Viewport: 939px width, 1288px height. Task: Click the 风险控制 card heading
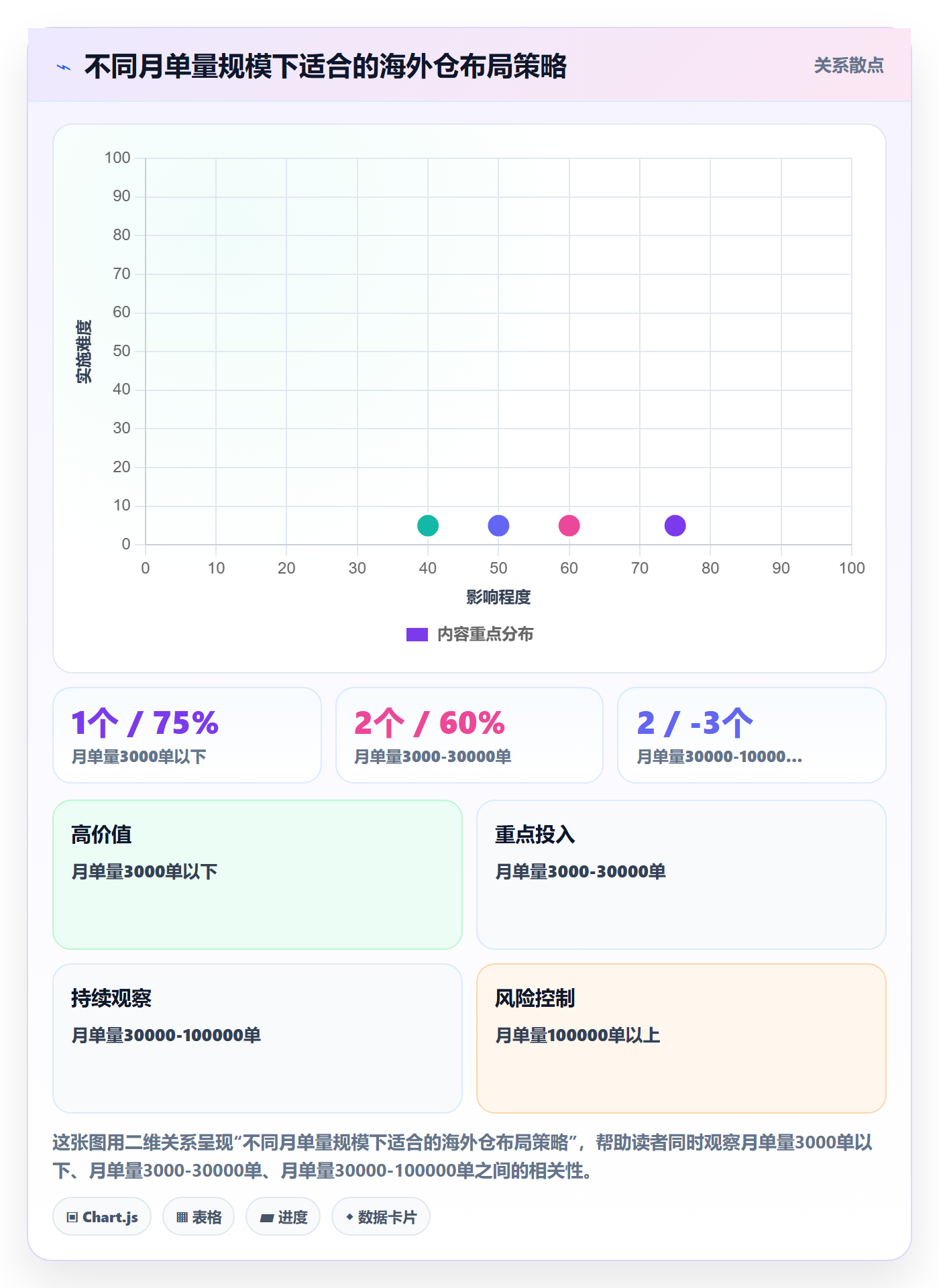[x=535, y=998]
